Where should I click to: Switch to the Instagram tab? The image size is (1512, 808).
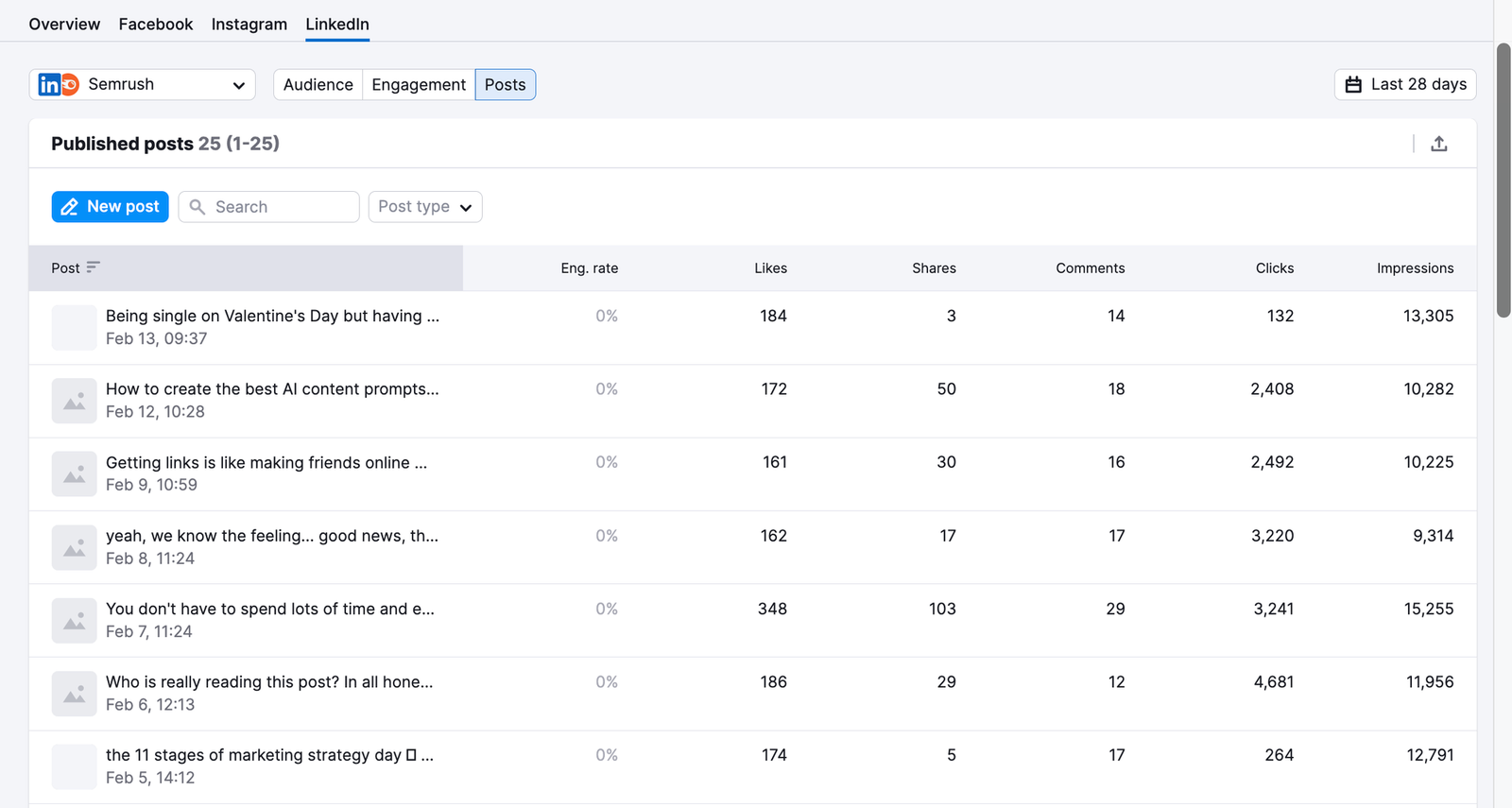tap(249, 25)
